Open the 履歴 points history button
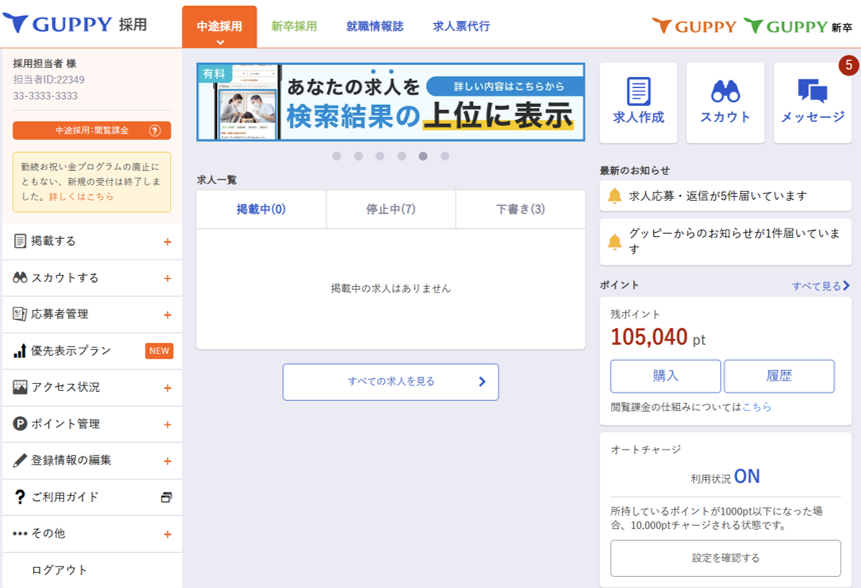Viewport: 861px width, 588px height. point(779,376)
